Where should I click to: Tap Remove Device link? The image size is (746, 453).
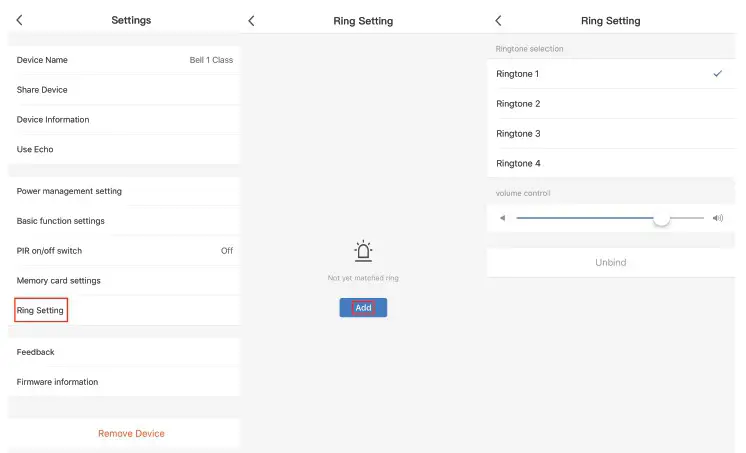[x=131, y=434]
